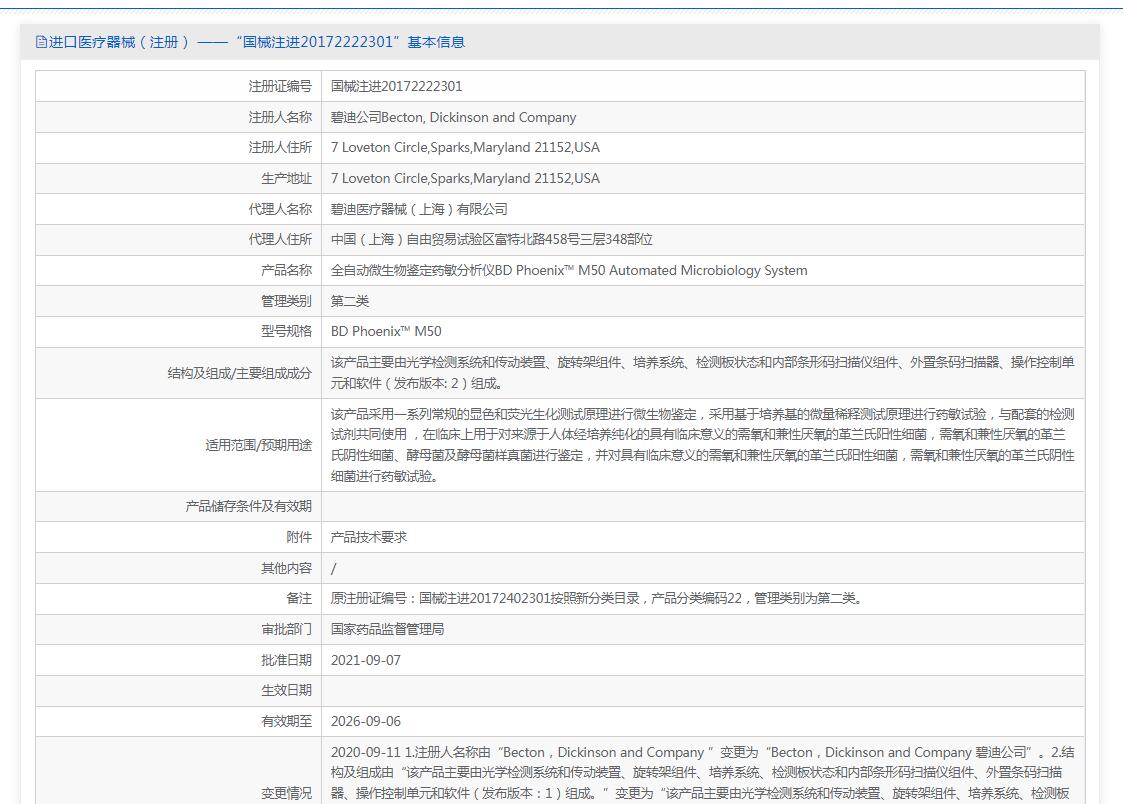Viewport: 1123px width, 804px height.
Task: Click the empty 产品储存条件及有效期 value cell
Action: pyautogui.click(x=702, y=506)
